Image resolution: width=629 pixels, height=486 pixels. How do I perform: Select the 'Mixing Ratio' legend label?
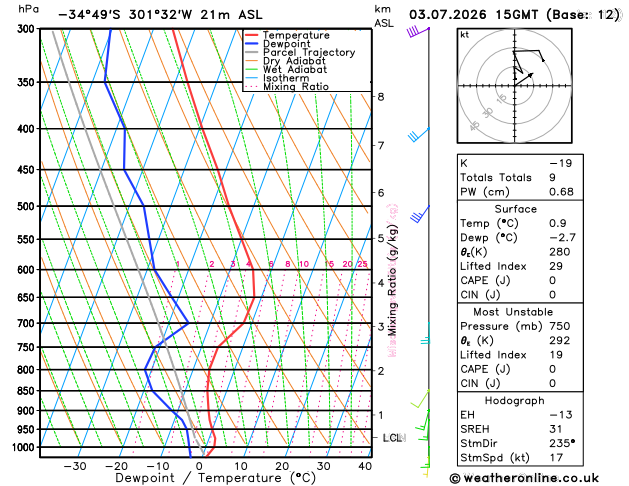point(296,87)
